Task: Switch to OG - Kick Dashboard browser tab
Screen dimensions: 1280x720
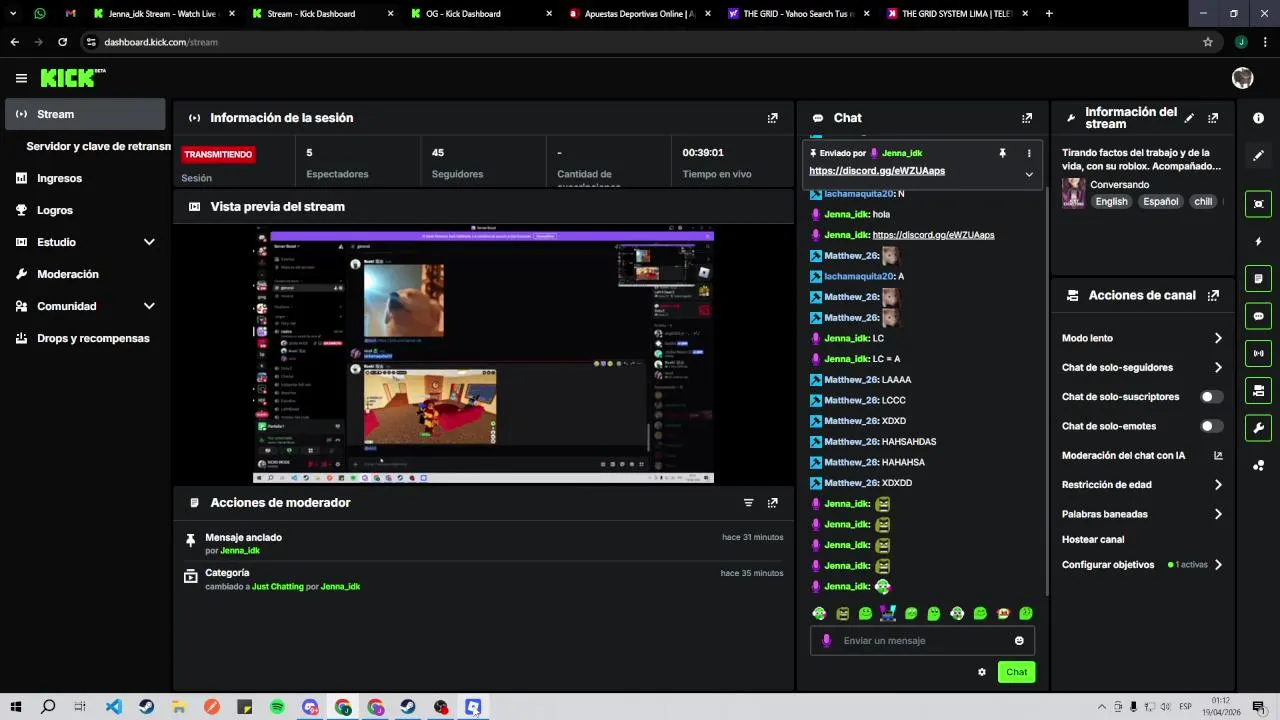Action: tap(480, 14)
